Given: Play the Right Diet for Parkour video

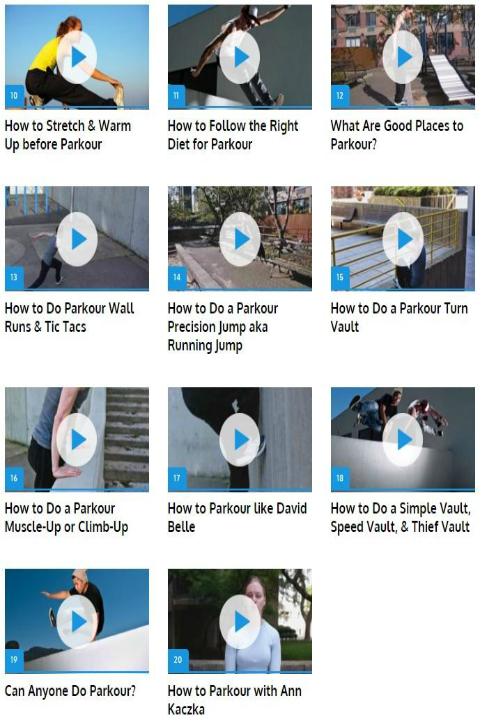Looking at the screenshot, I should pyautogui.click(x=240, y=57).
